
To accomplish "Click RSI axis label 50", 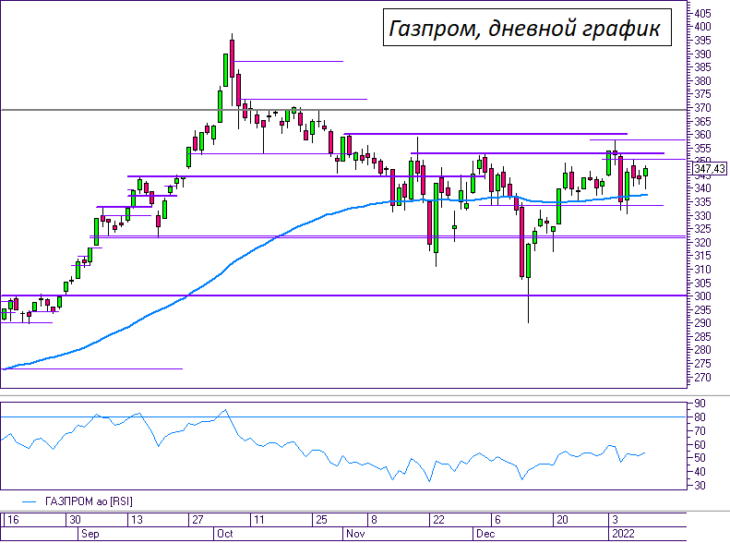I will coord(700,458).
